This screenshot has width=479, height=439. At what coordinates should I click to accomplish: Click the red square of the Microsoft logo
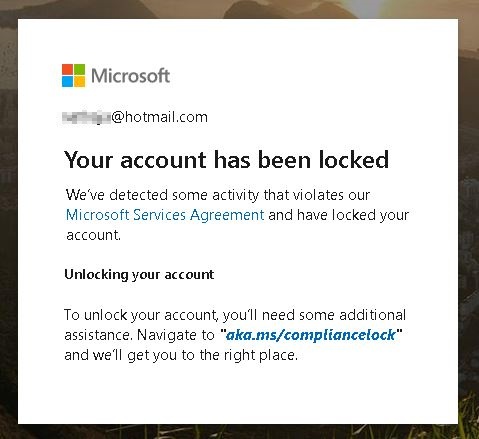pyautogui.click(x=67, y=69)
